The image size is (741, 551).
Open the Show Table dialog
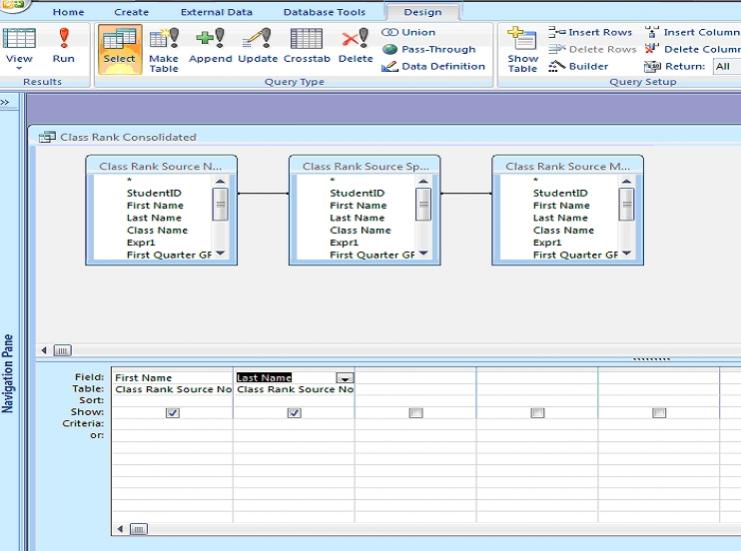[x=523, y=50]
